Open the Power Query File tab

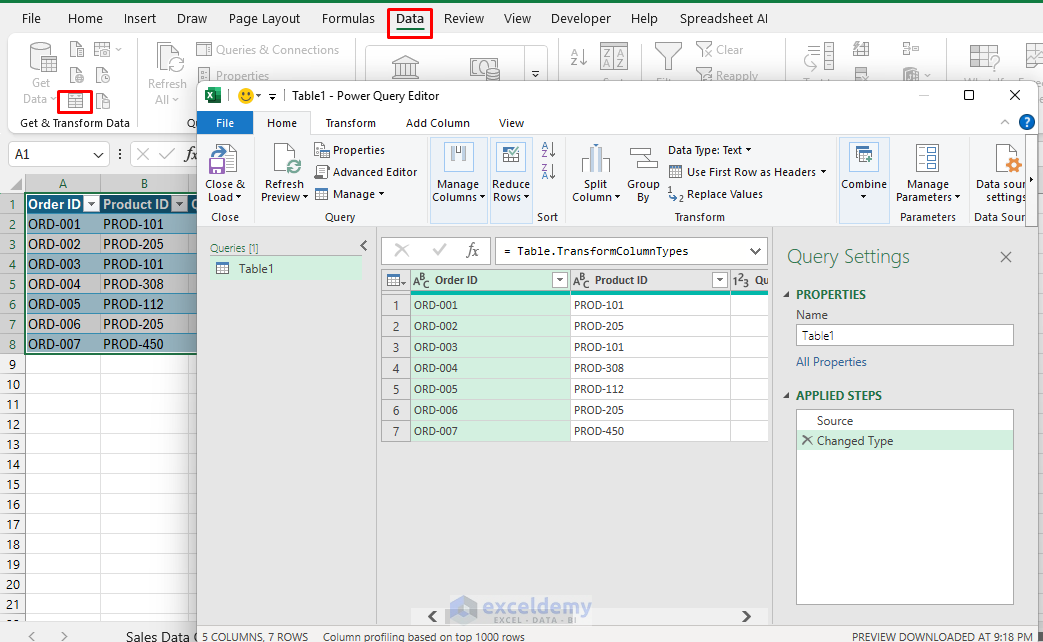(x=225, y=123)
